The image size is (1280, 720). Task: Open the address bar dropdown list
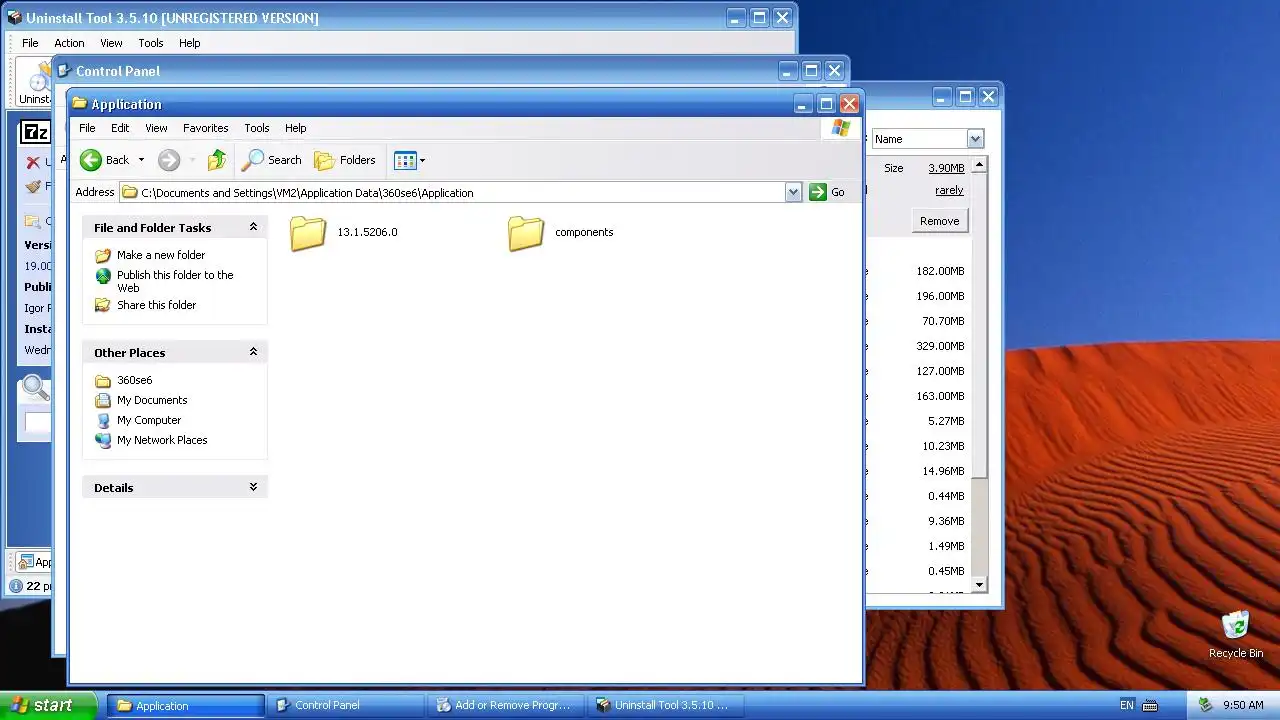pos(793,192)
